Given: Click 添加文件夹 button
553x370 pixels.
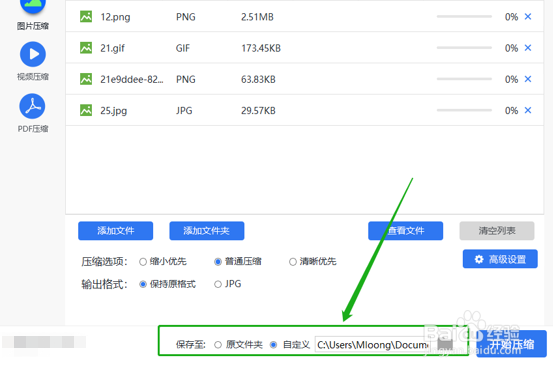Looking at the screenshot, I should (207, 231).
